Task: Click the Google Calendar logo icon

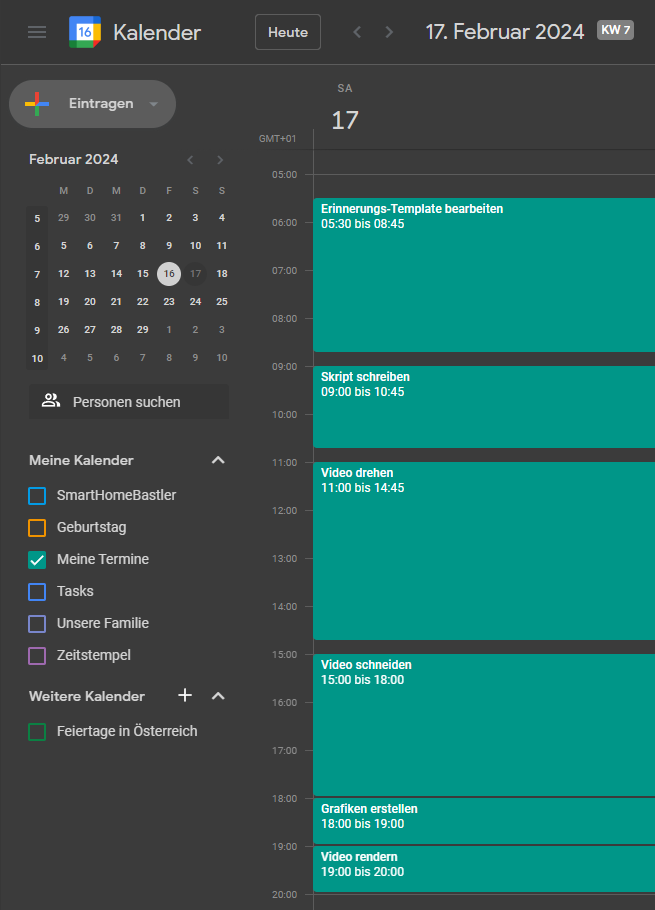Action: point(85,32)
